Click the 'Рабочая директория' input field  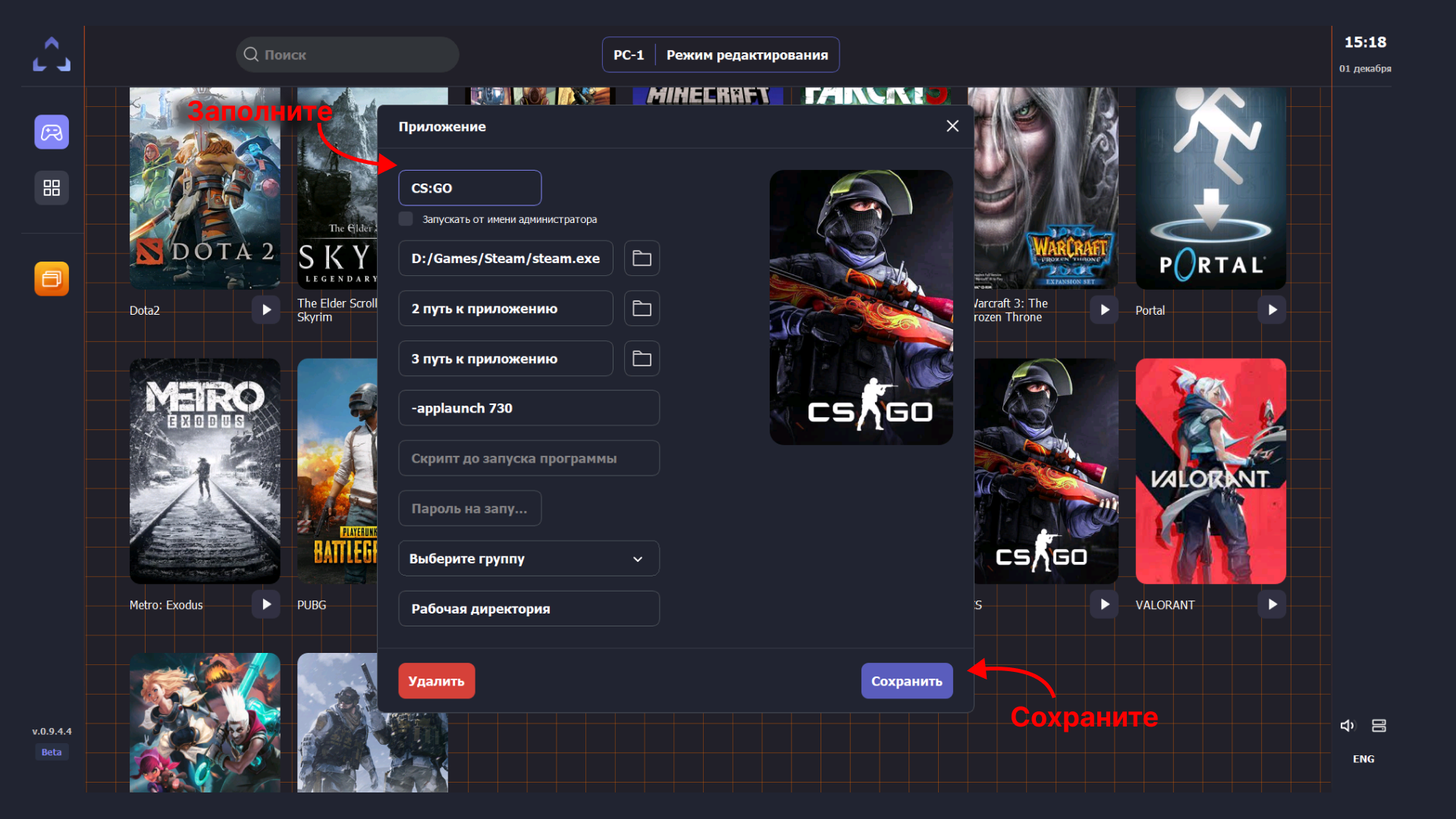tap(529, 609)
